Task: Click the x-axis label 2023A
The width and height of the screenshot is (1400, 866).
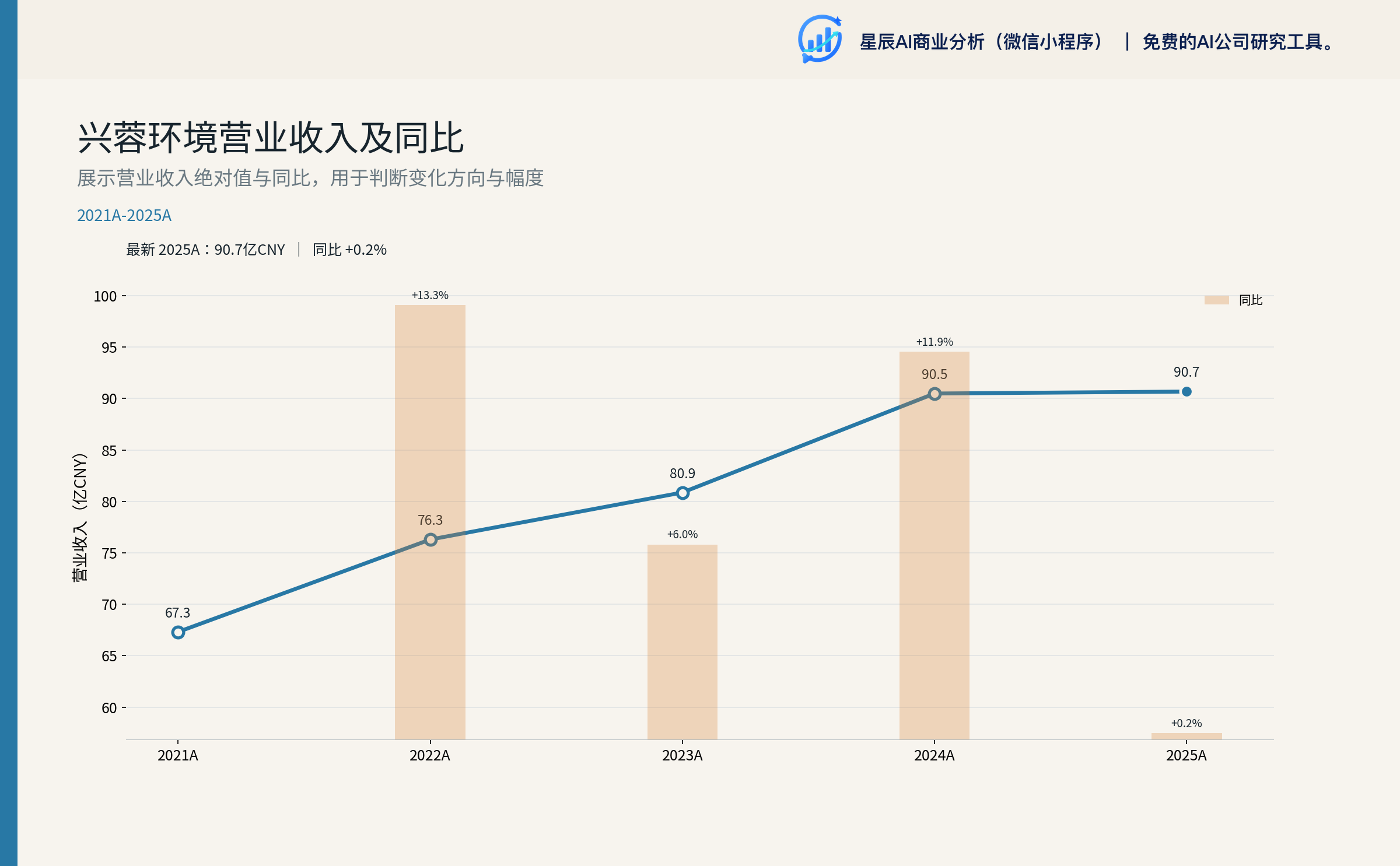Action: [x=682, y=756]
